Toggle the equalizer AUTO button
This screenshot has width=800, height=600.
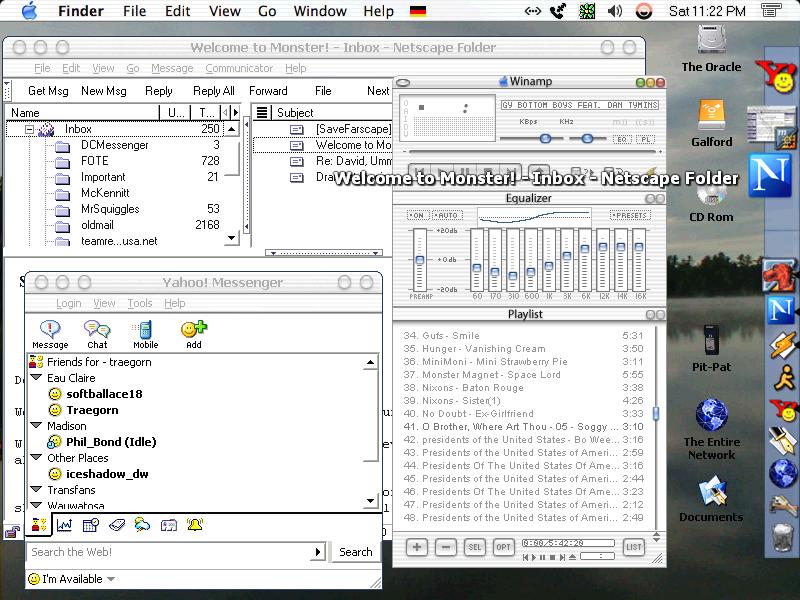tap(447, 215)
